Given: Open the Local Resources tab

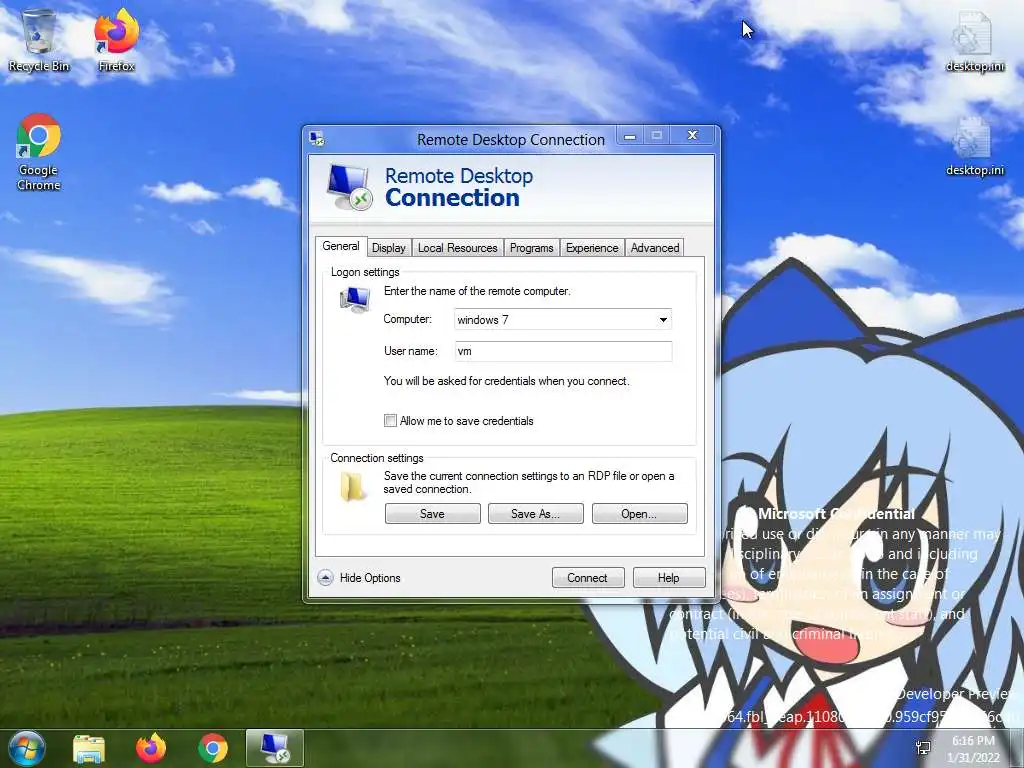Looking at the screenshot, I should [458, 248].
